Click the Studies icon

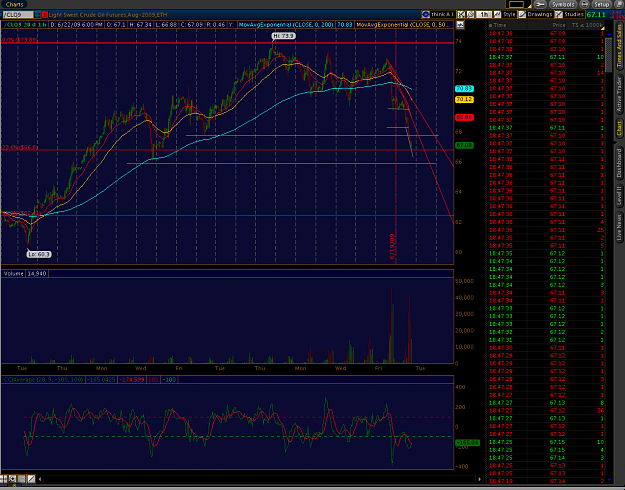point(559,14)
